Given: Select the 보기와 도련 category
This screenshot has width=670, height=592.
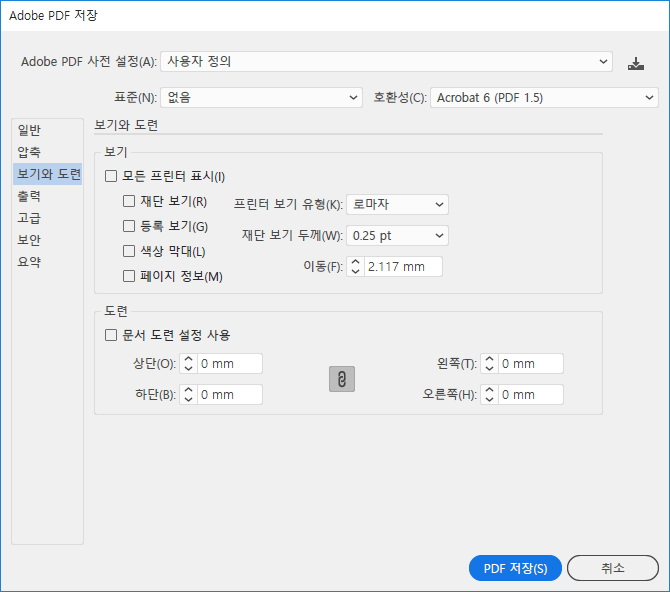Looking at the screenshot, I should (x=47, y=174).
